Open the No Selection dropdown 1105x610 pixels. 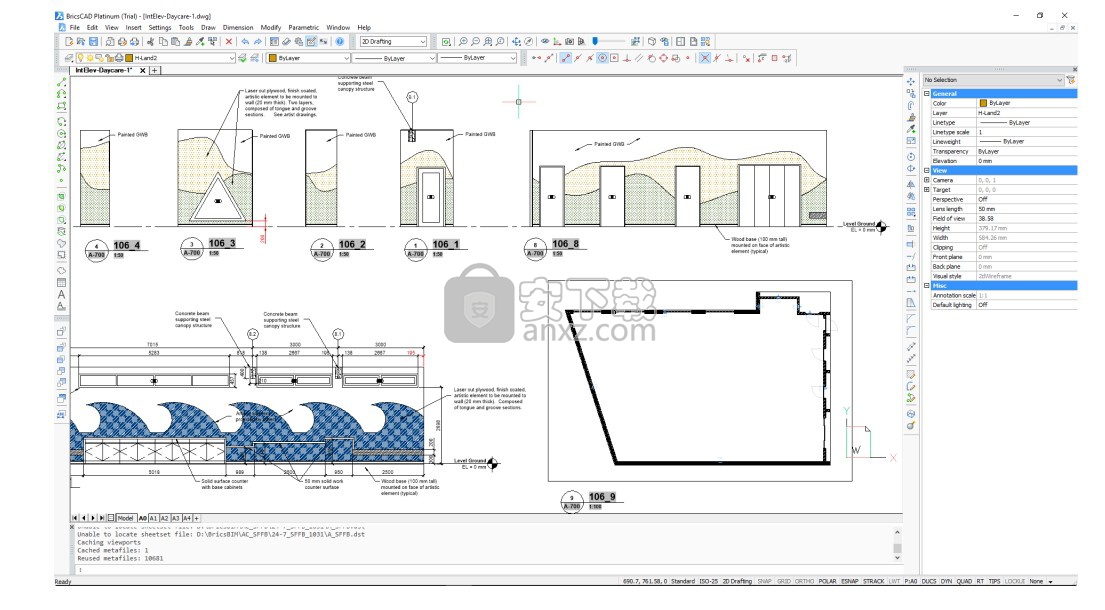[993, 80]
